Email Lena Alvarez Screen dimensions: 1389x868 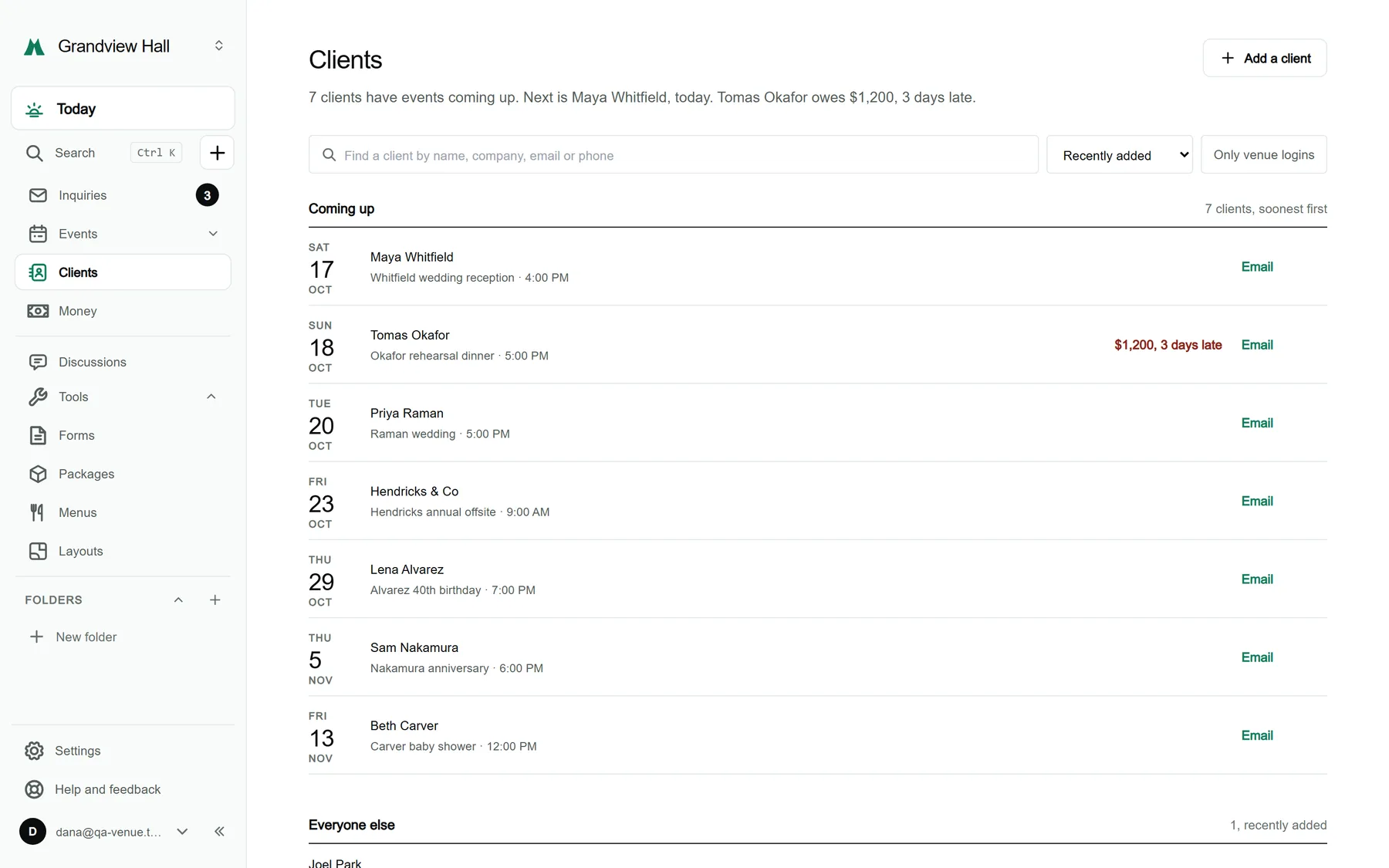tap(1257, 579)
